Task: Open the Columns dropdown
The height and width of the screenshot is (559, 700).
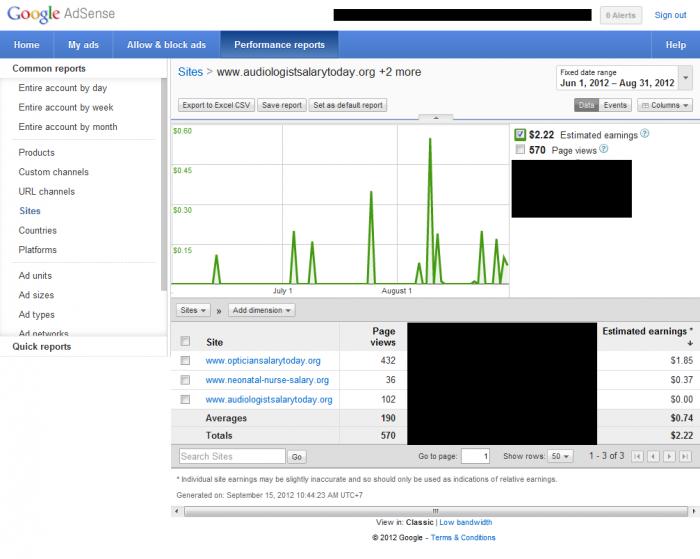Action: [x=665, y=105]
